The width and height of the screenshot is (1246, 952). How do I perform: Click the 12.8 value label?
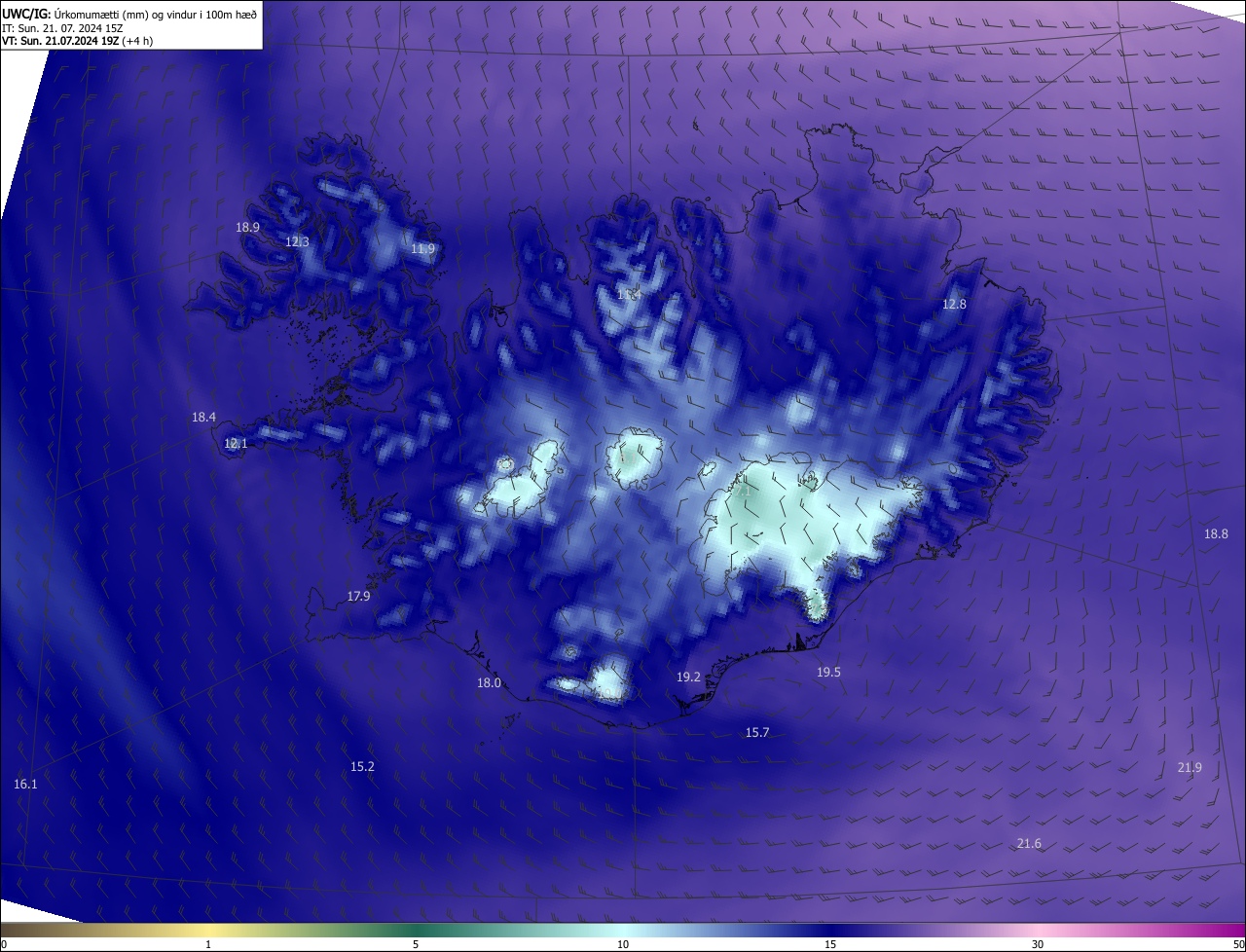point(954,305)
